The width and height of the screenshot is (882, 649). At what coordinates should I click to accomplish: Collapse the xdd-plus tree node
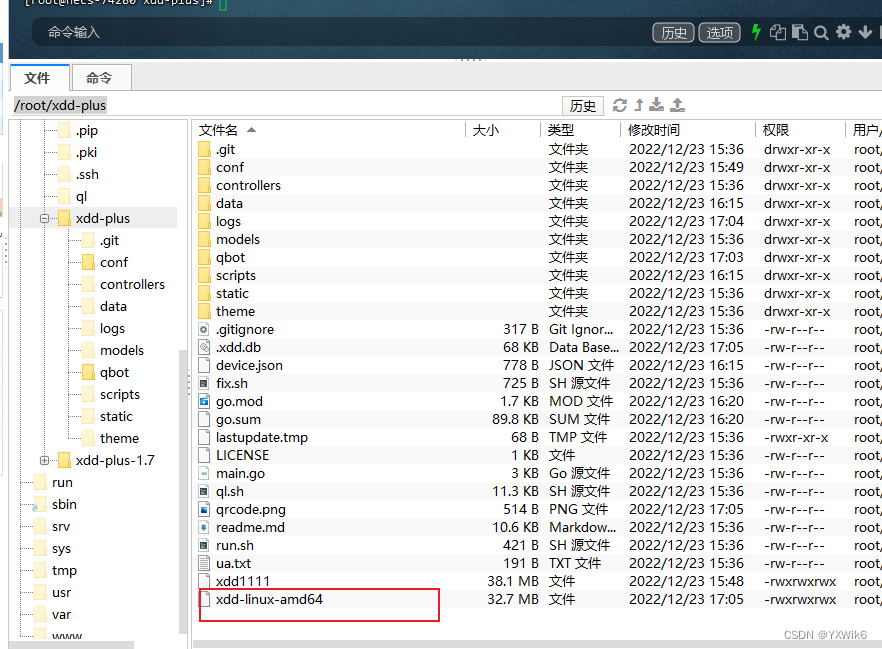(x=44, y=218)
